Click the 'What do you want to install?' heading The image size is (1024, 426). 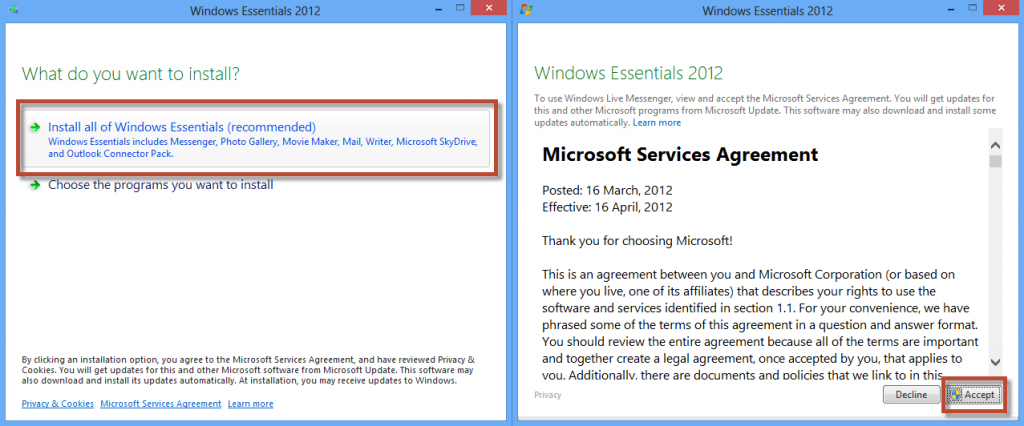click(131, 73)
